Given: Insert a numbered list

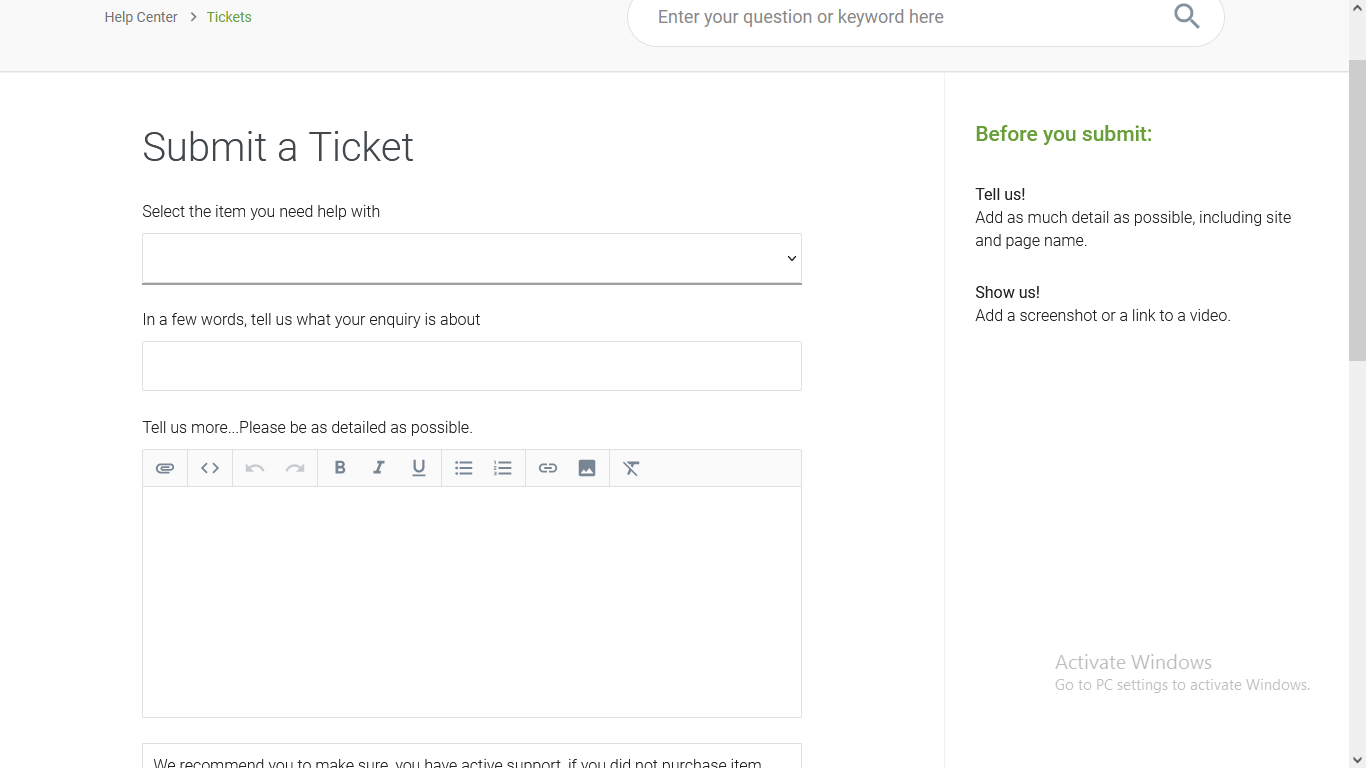Looking at the screenshot, I should pyautogui.click(x=503, y=468).
